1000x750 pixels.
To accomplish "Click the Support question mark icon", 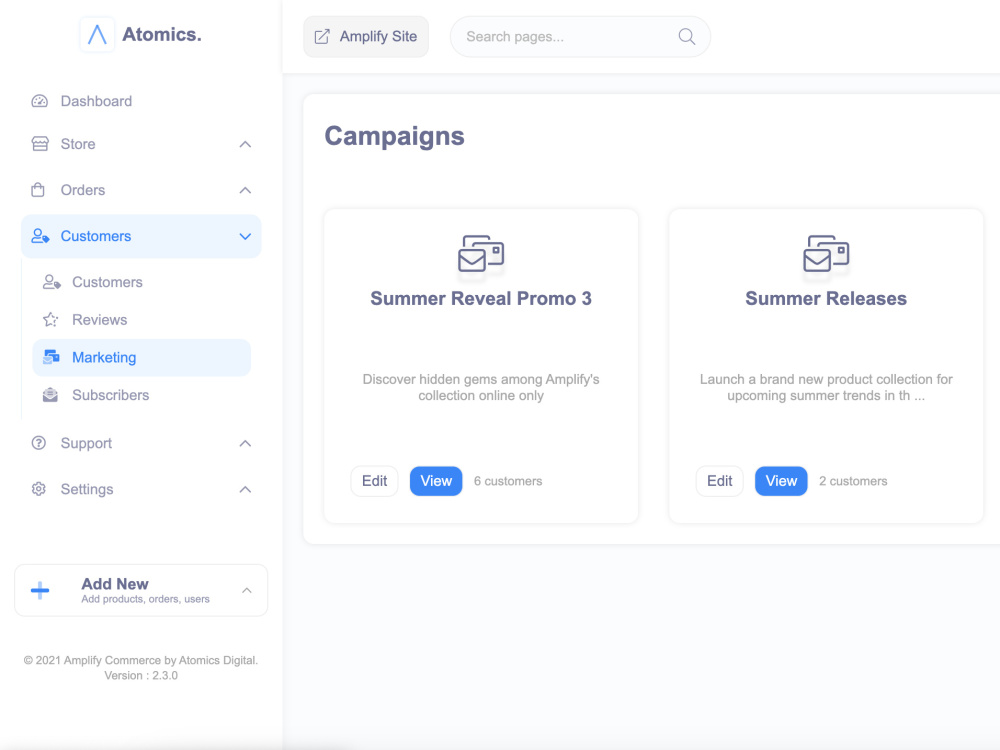I will coord(39,443).
